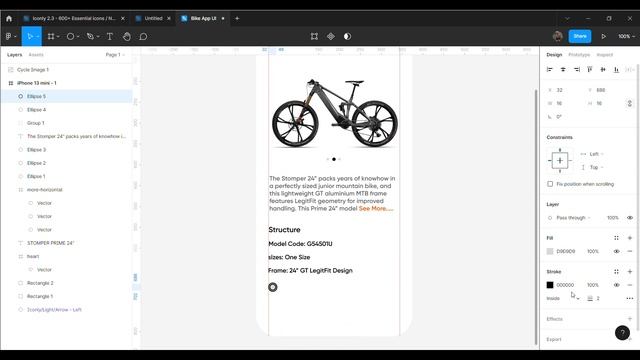Click Align vertical centers icon
The width and height of the screenshot is (640, 360).
click(603, 70)
